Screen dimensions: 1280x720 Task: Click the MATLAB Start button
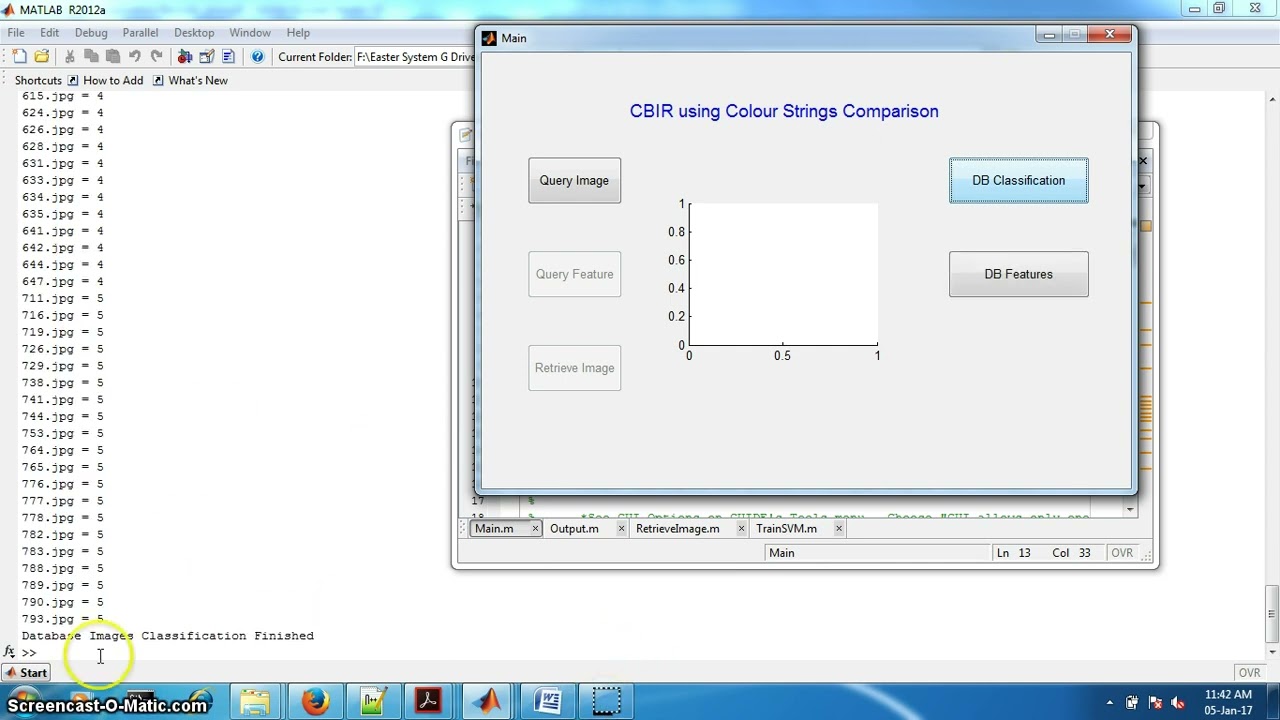[25, 673]
